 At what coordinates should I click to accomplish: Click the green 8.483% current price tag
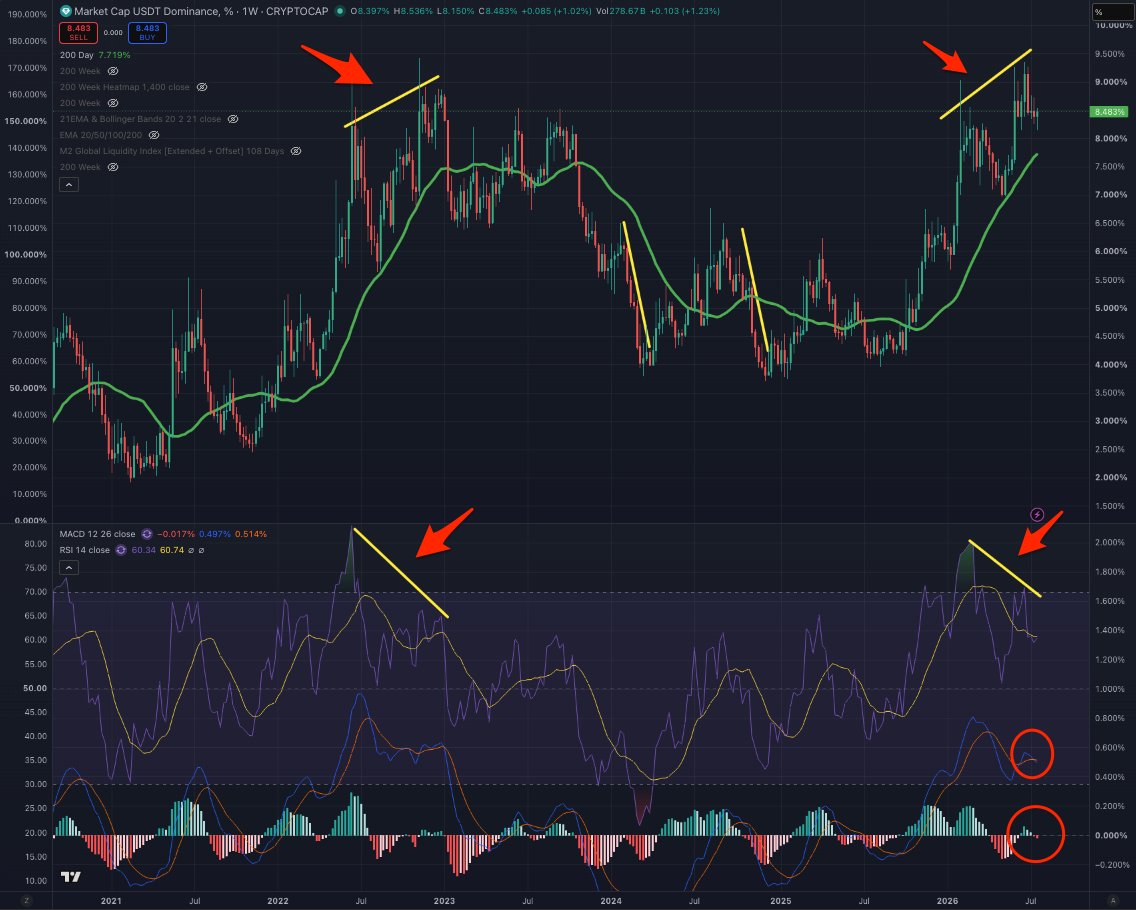pos(1109,112)
